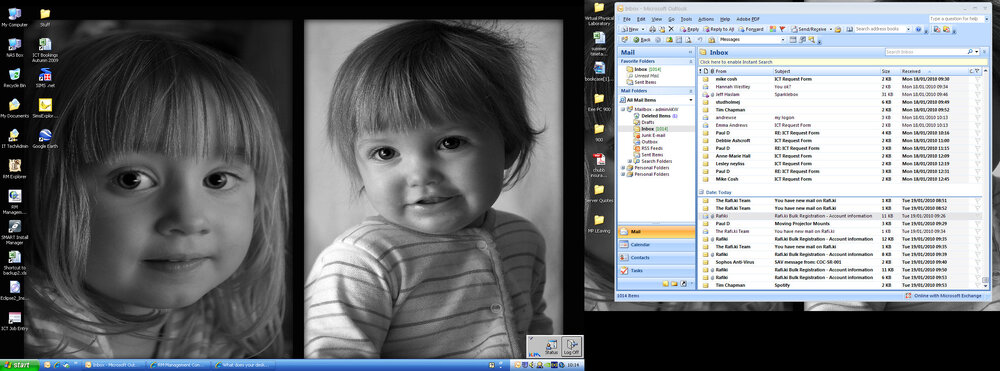
Task: Click the Forward toolbar button
Action: tap(751, 29)
